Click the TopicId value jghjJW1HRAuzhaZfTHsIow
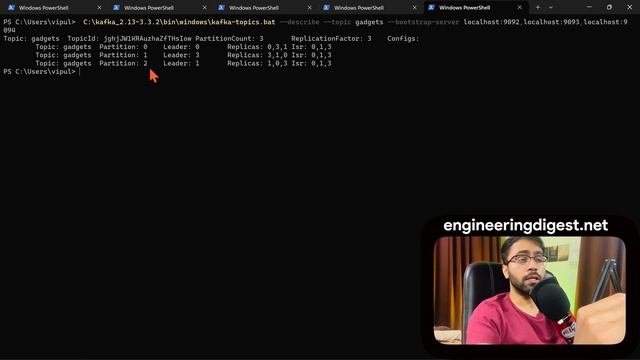The height and width of the screenshot is (360, 640). click(147, 39)
